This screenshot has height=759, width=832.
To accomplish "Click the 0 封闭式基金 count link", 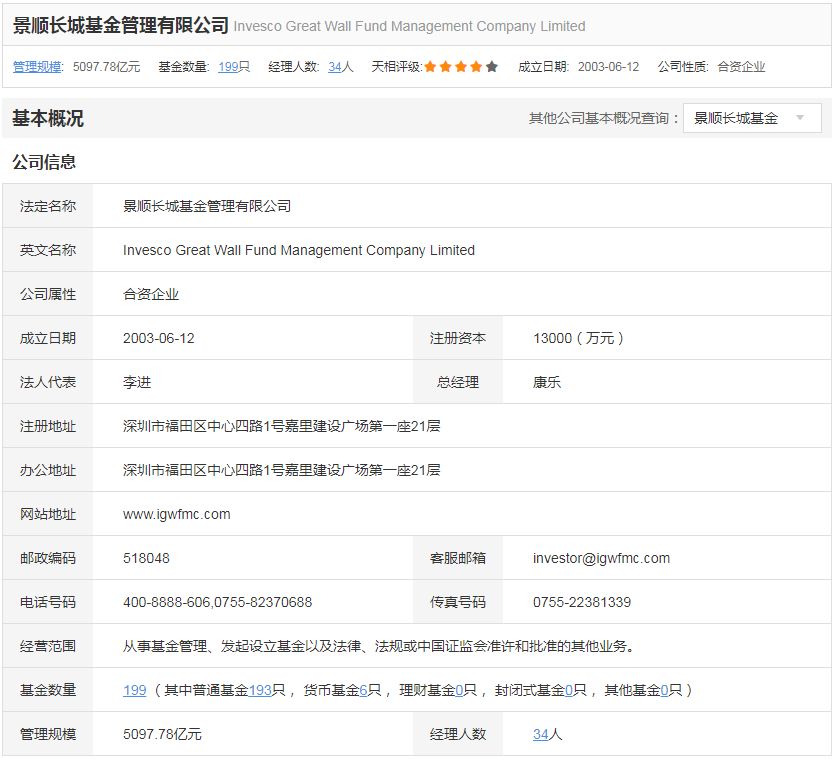I will click(x=569, y=690).
